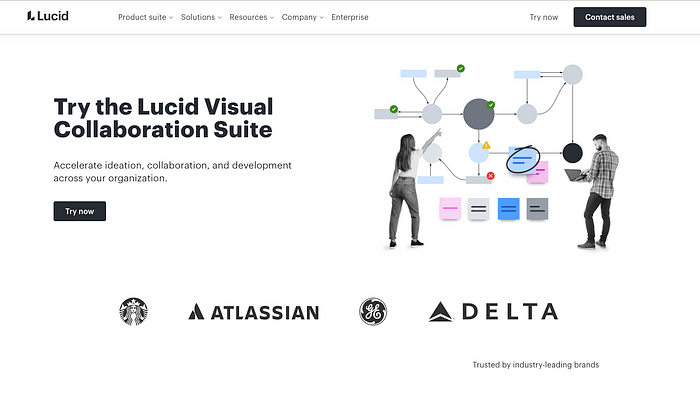Click the Starbucks logo
700x394 pixels.
(x=133, y=311)
